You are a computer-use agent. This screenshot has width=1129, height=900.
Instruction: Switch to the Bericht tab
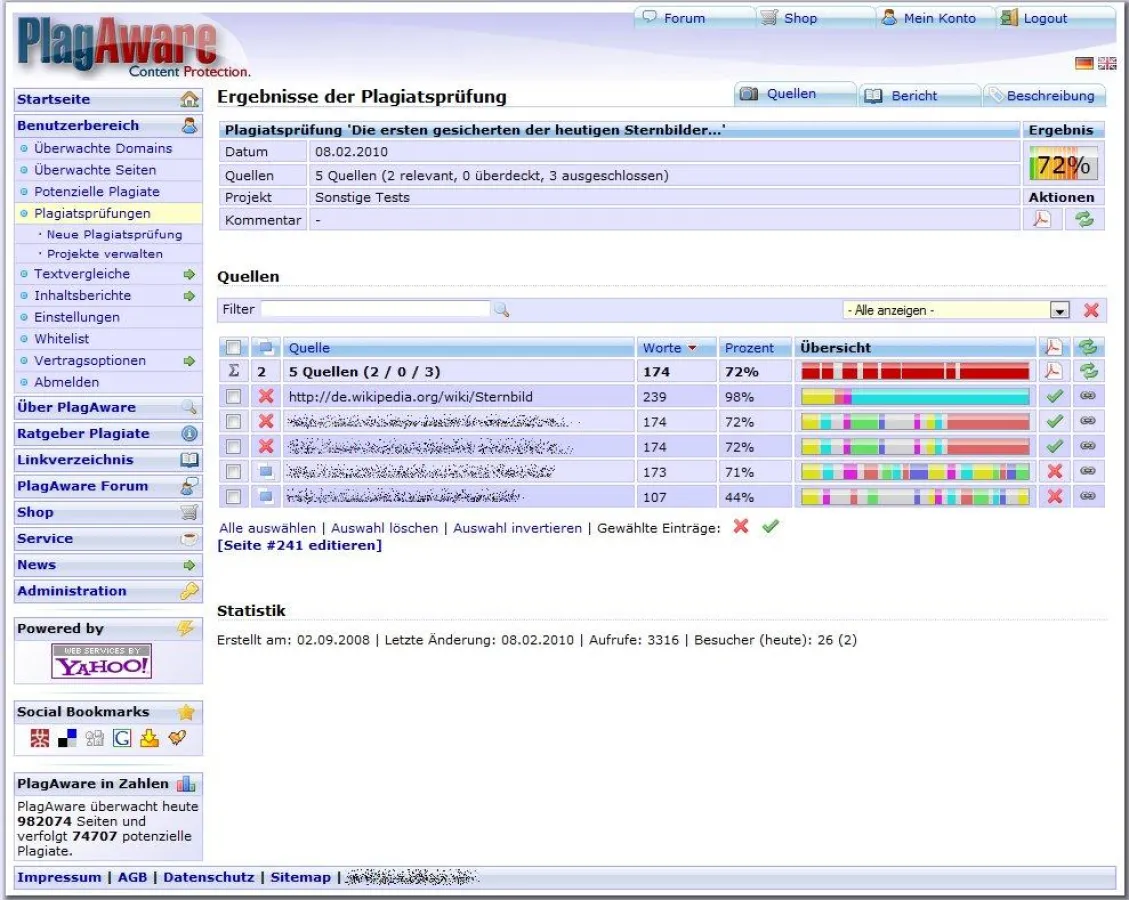pos(919,95)
